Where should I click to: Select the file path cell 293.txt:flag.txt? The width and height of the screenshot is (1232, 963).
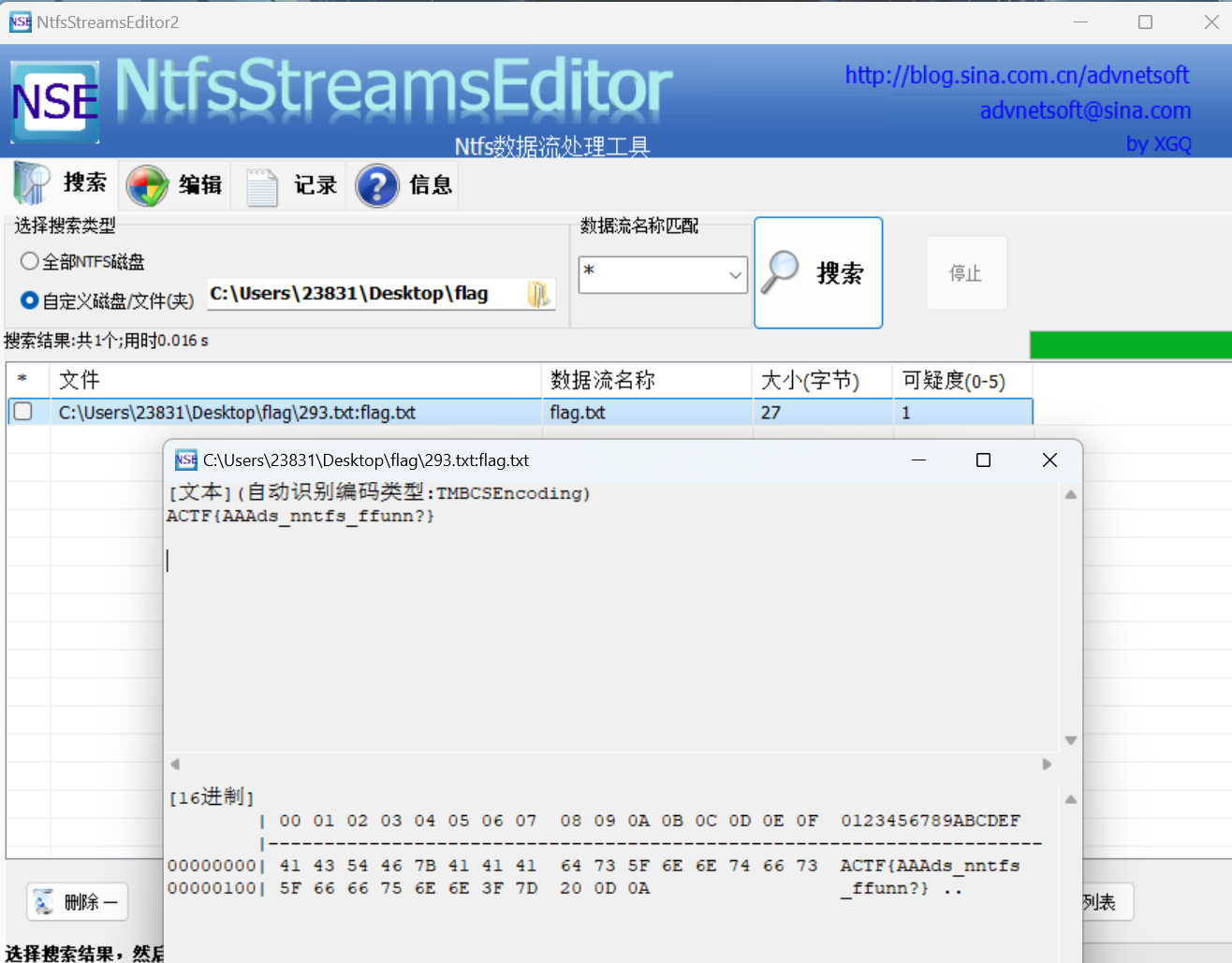295,413
